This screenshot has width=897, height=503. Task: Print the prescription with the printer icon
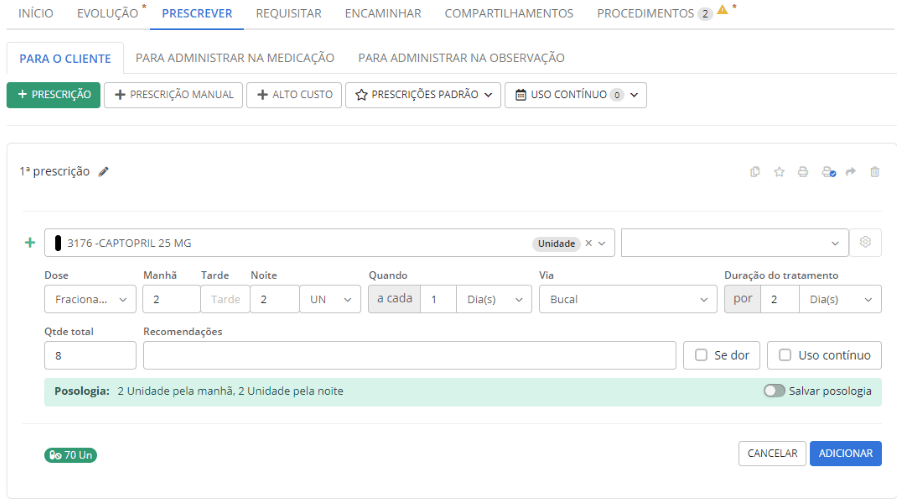[x=803, y=172]
